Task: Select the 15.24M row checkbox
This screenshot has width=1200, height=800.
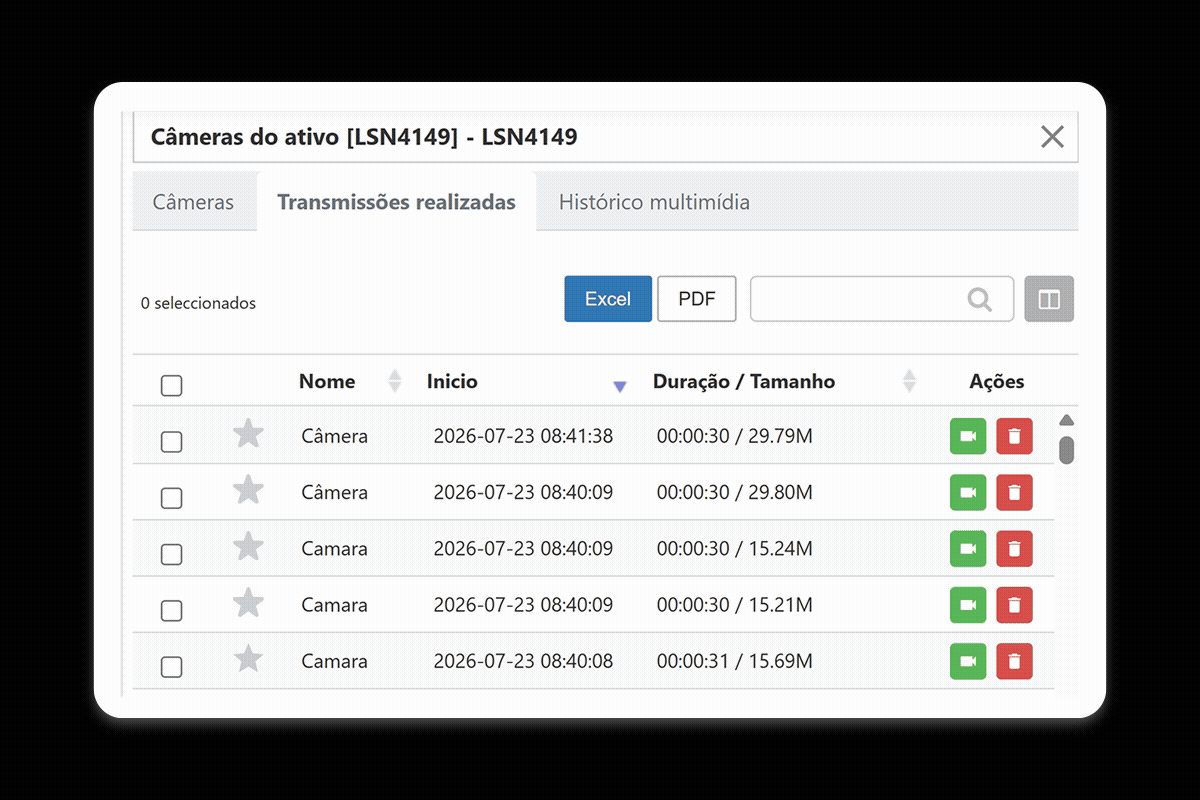Action: [x=172, y=554]
